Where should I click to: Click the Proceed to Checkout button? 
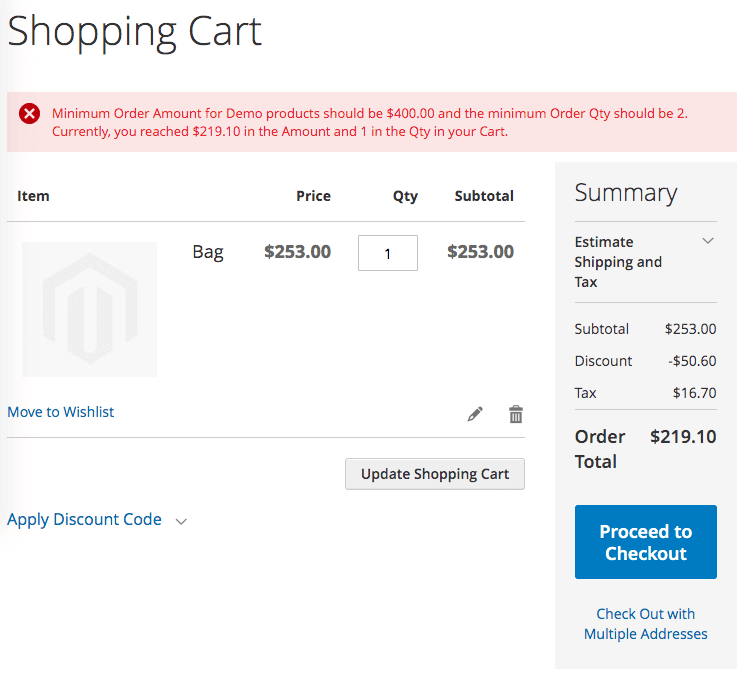pos(646,542)
